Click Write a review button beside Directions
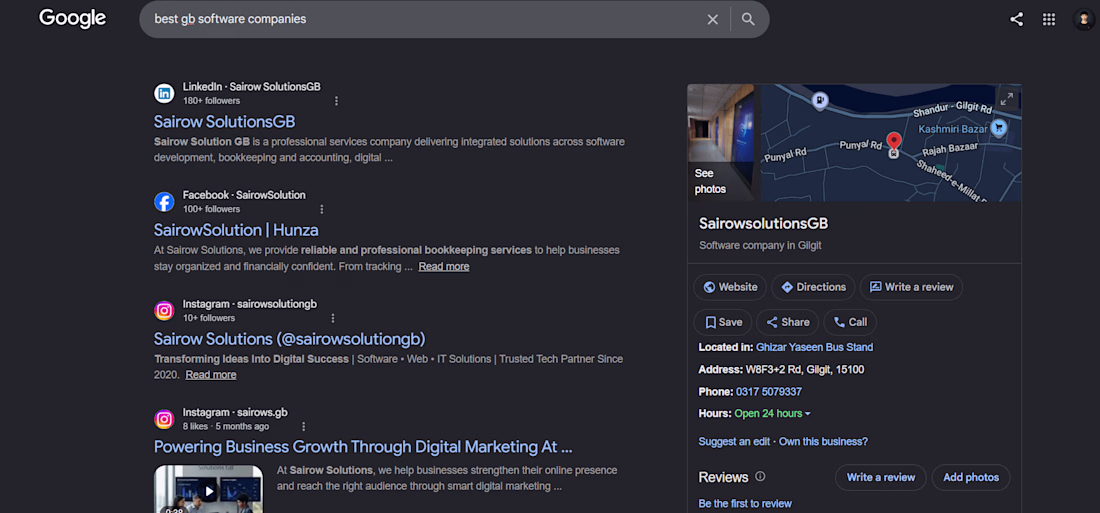The height and width of the screenshot is (513, 1100). click(911, 287)
